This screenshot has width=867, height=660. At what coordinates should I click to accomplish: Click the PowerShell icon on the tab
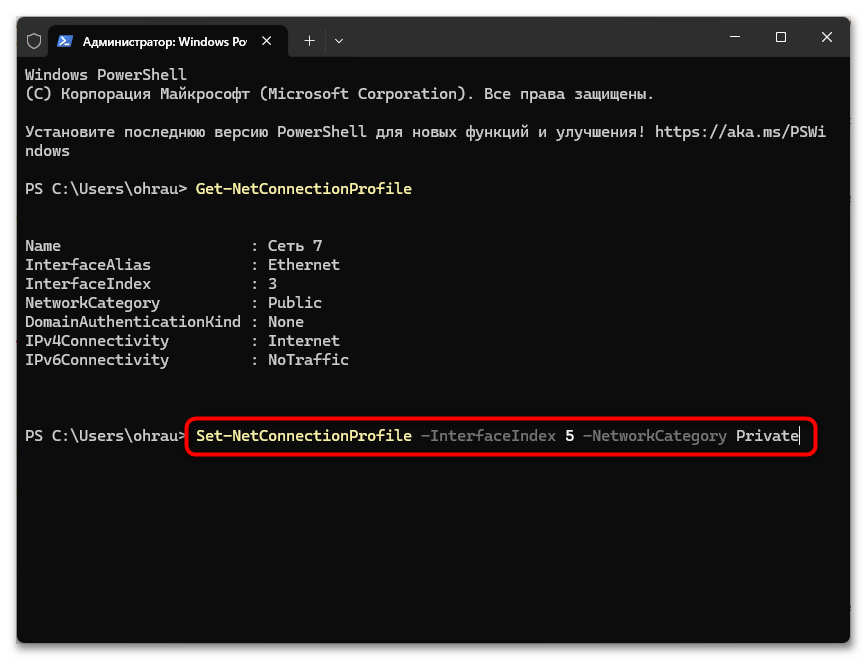pyautogui.click(x=65, y=41)
